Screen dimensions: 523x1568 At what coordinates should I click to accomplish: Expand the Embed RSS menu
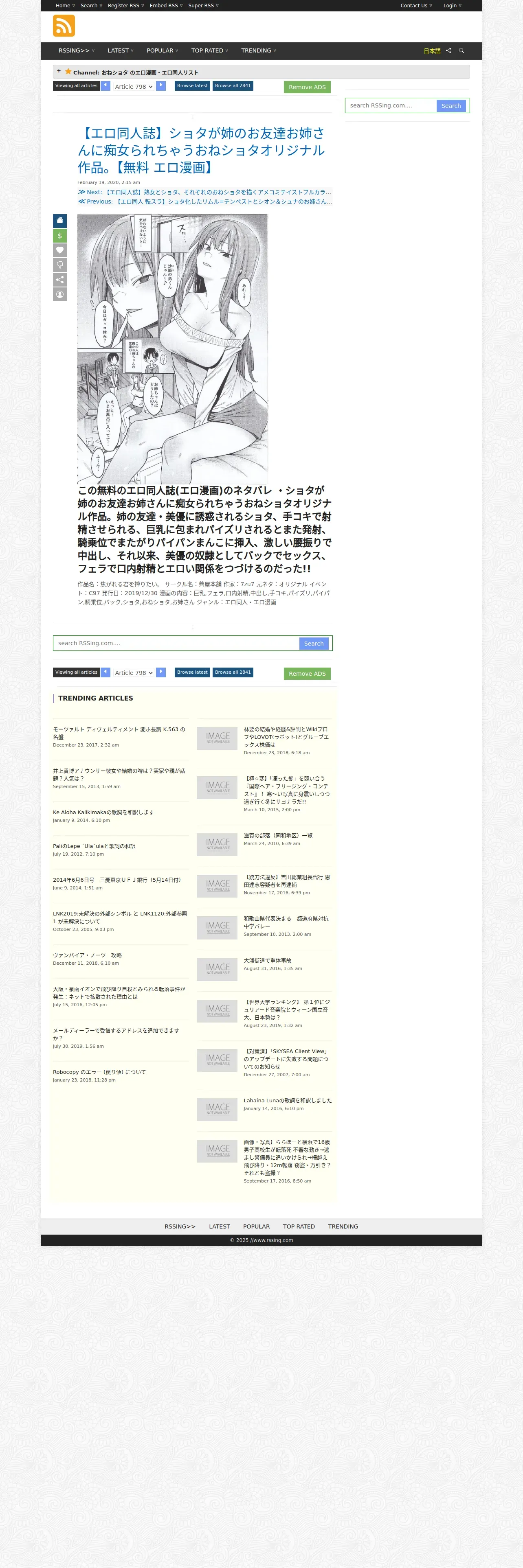click(x=166, y=5)
